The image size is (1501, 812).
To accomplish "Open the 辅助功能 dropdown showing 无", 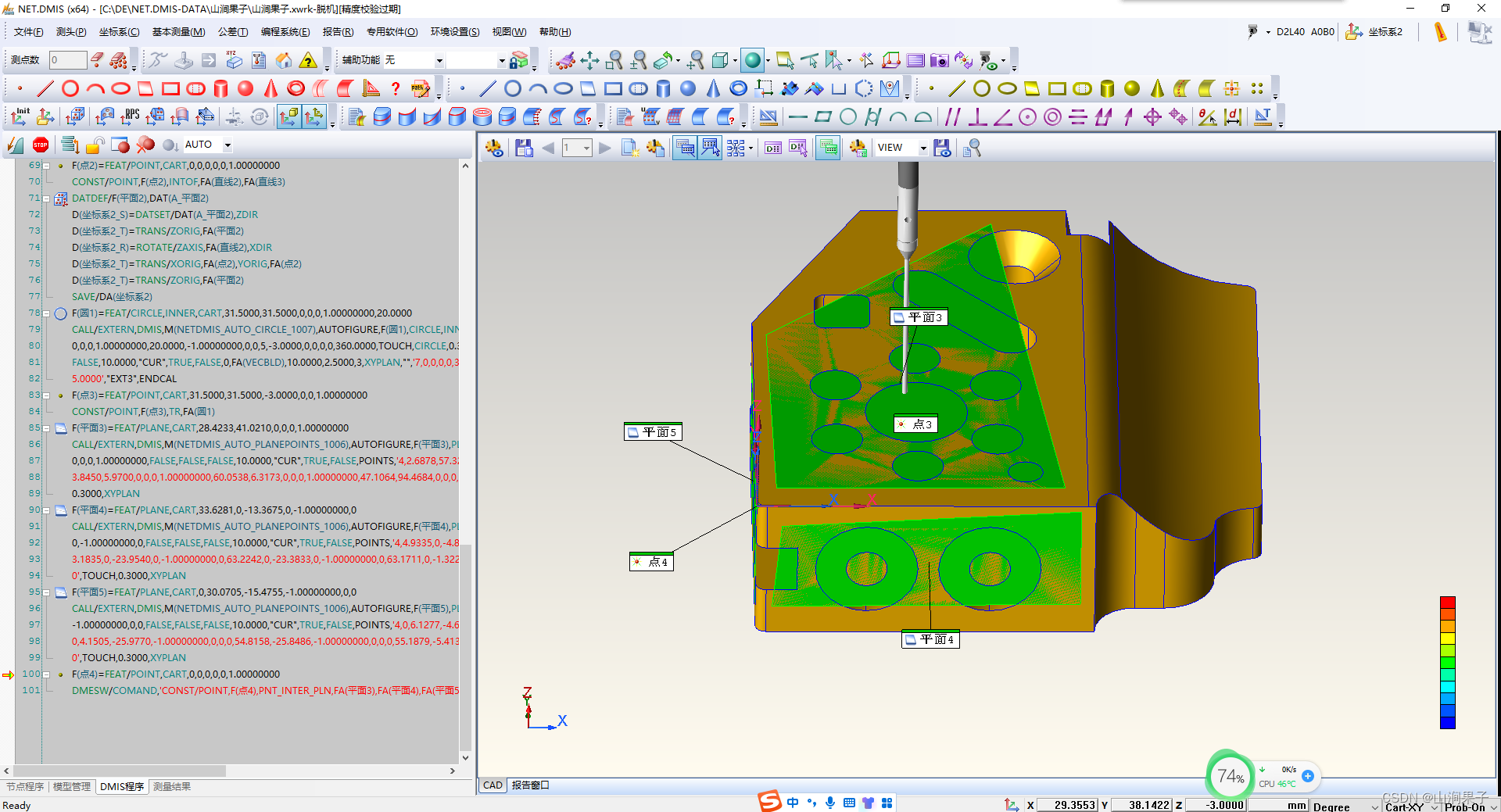I will pos(439,60).
